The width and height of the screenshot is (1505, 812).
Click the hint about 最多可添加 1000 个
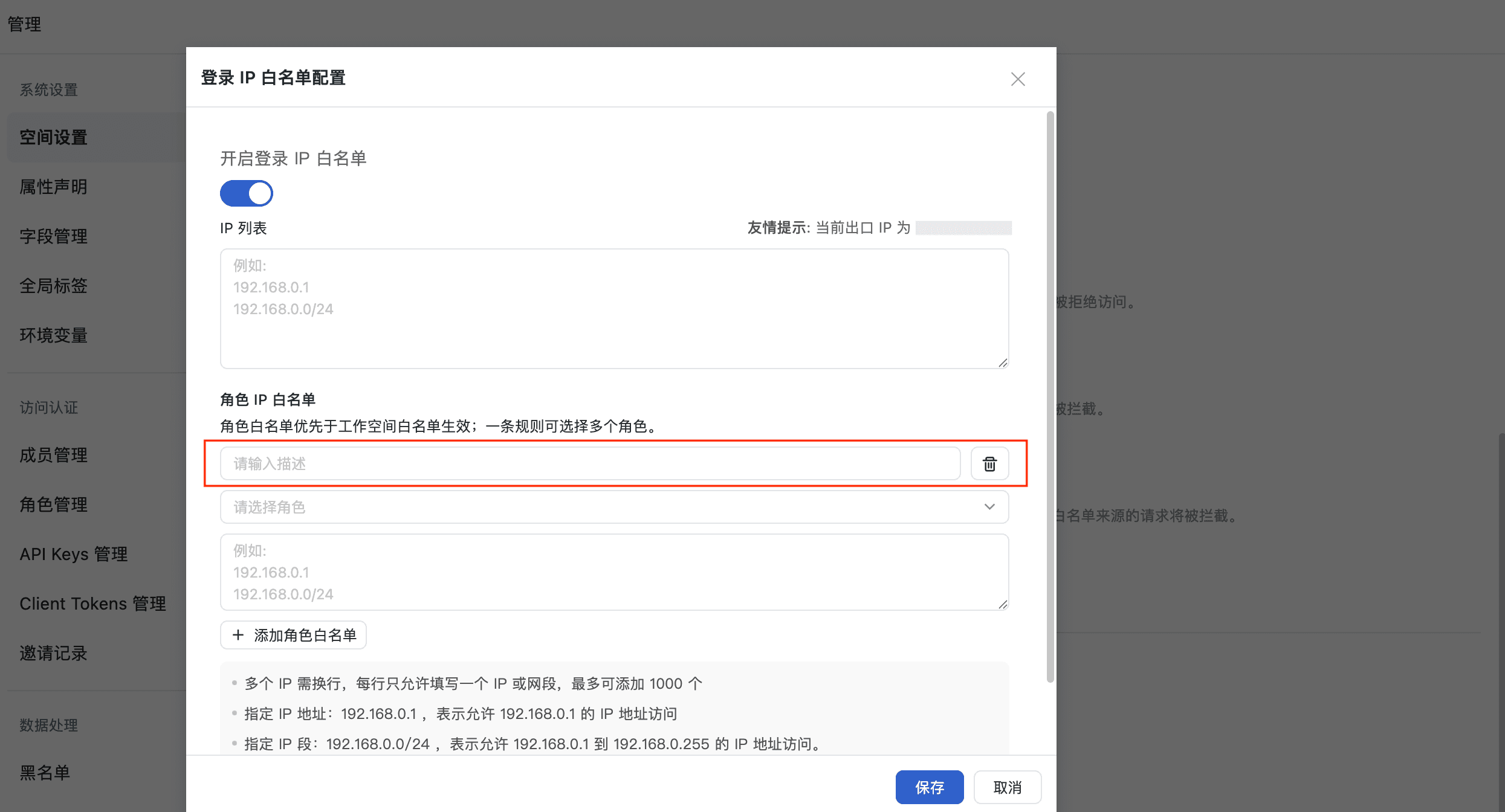pyautogui.click(x=473, y=684)
